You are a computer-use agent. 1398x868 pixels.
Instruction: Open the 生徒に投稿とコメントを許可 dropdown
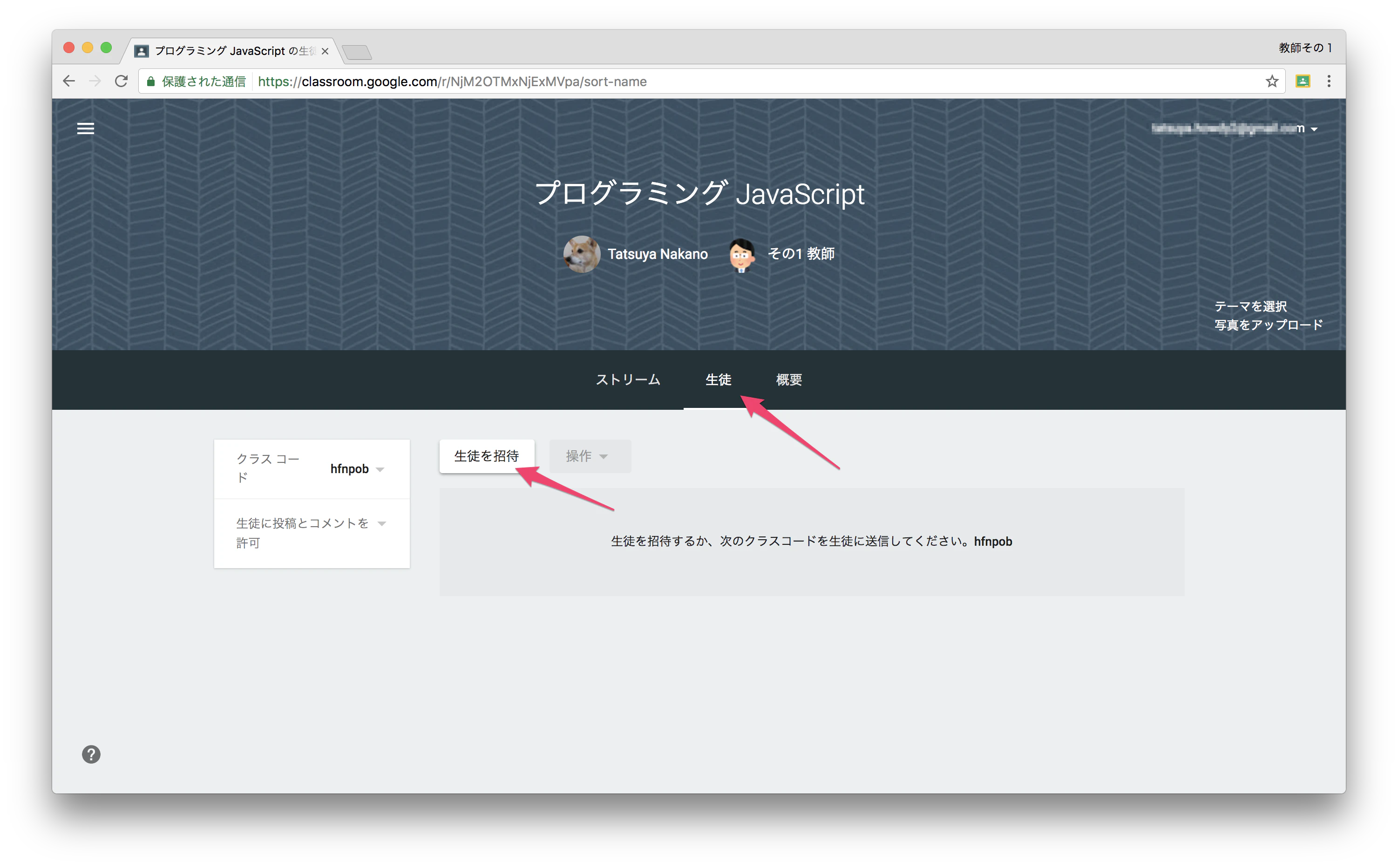click(382, 523)
